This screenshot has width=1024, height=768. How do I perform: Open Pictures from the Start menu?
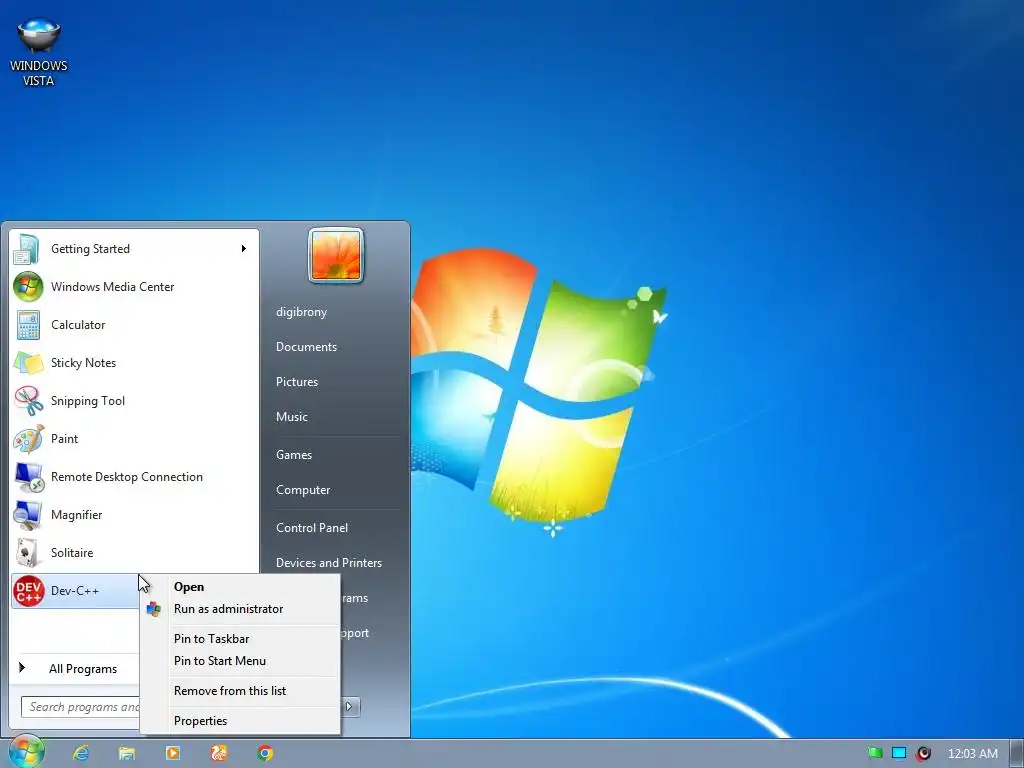(x=296, y=382)
